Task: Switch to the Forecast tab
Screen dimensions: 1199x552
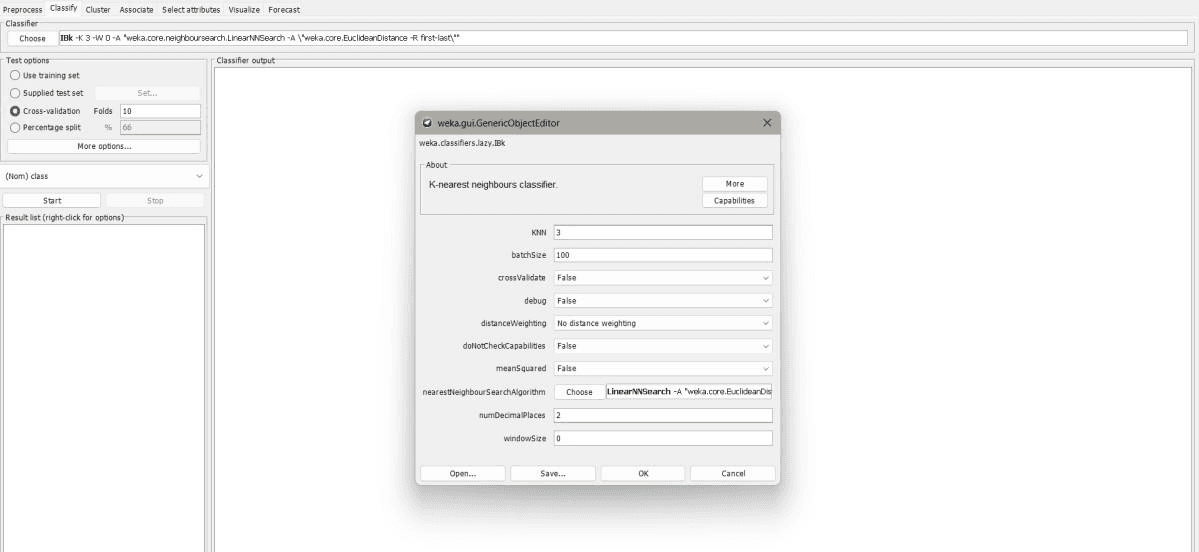Action: tap(284, 10)
